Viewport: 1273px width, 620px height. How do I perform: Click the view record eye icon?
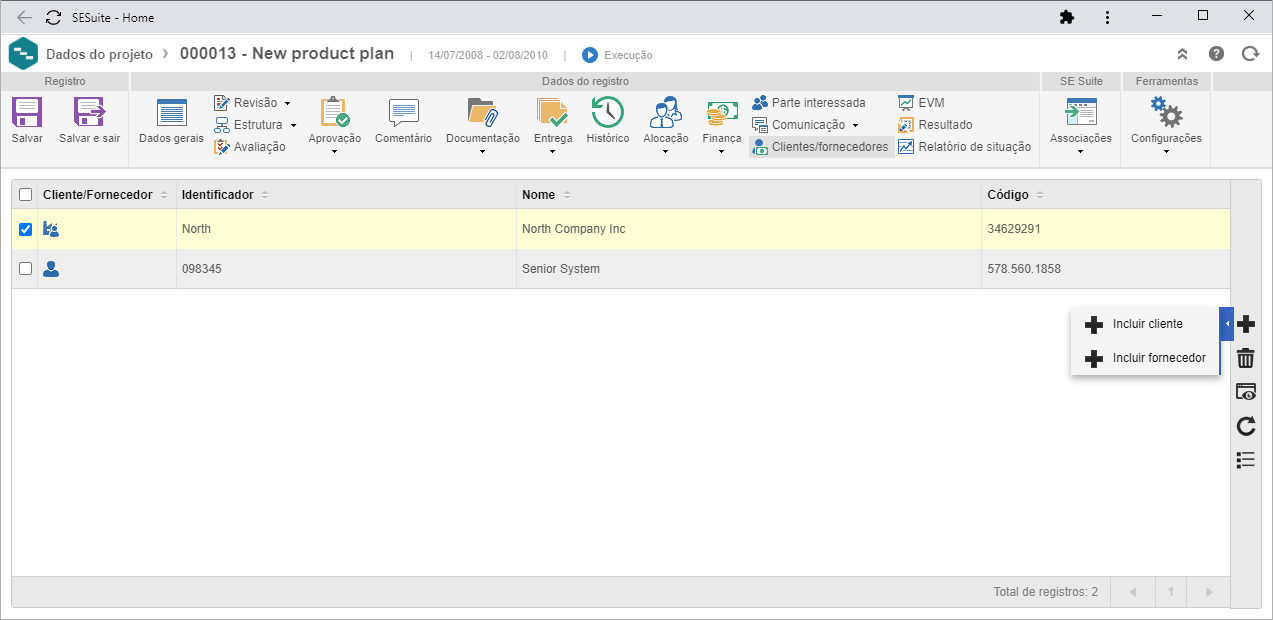pos(1246,392)
